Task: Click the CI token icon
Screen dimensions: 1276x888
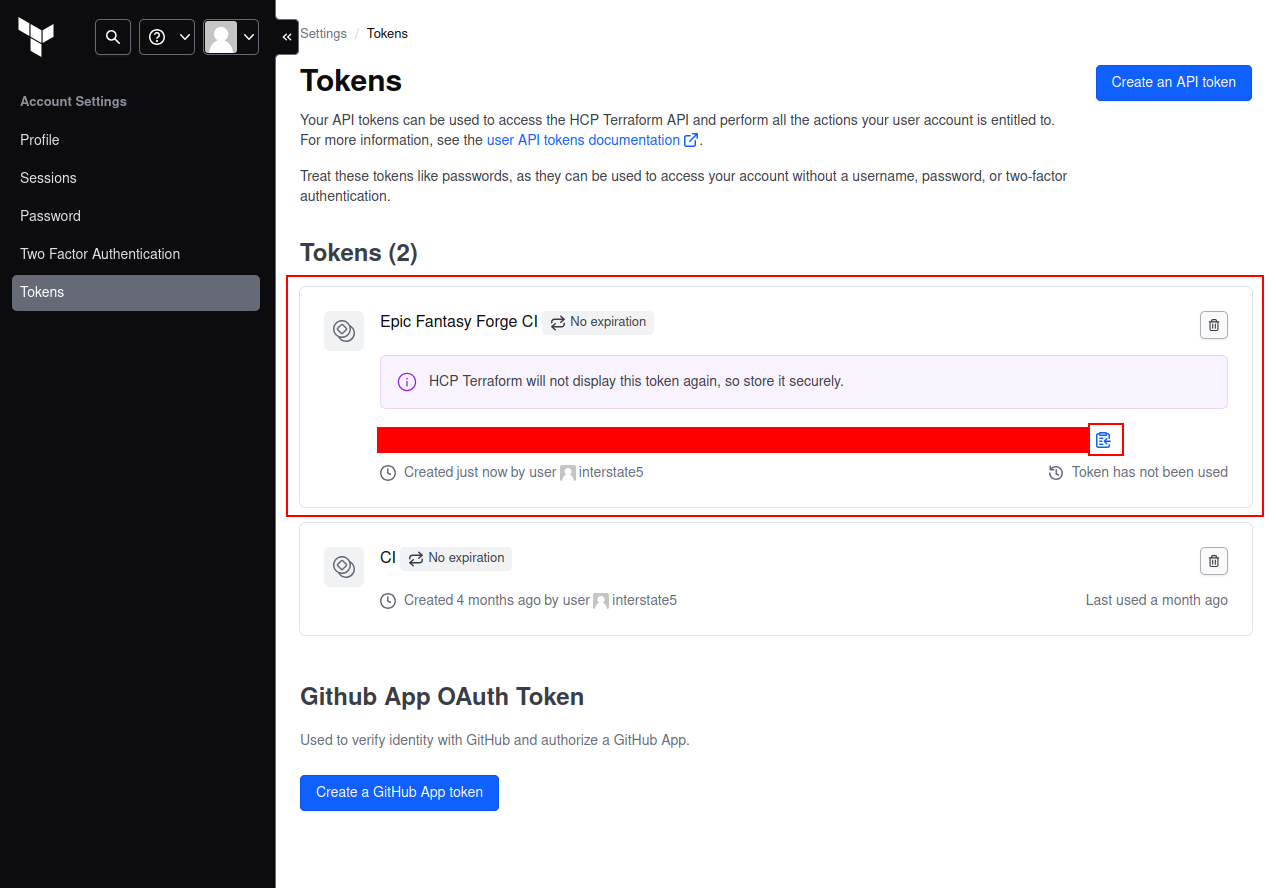Action: point(344,567)
